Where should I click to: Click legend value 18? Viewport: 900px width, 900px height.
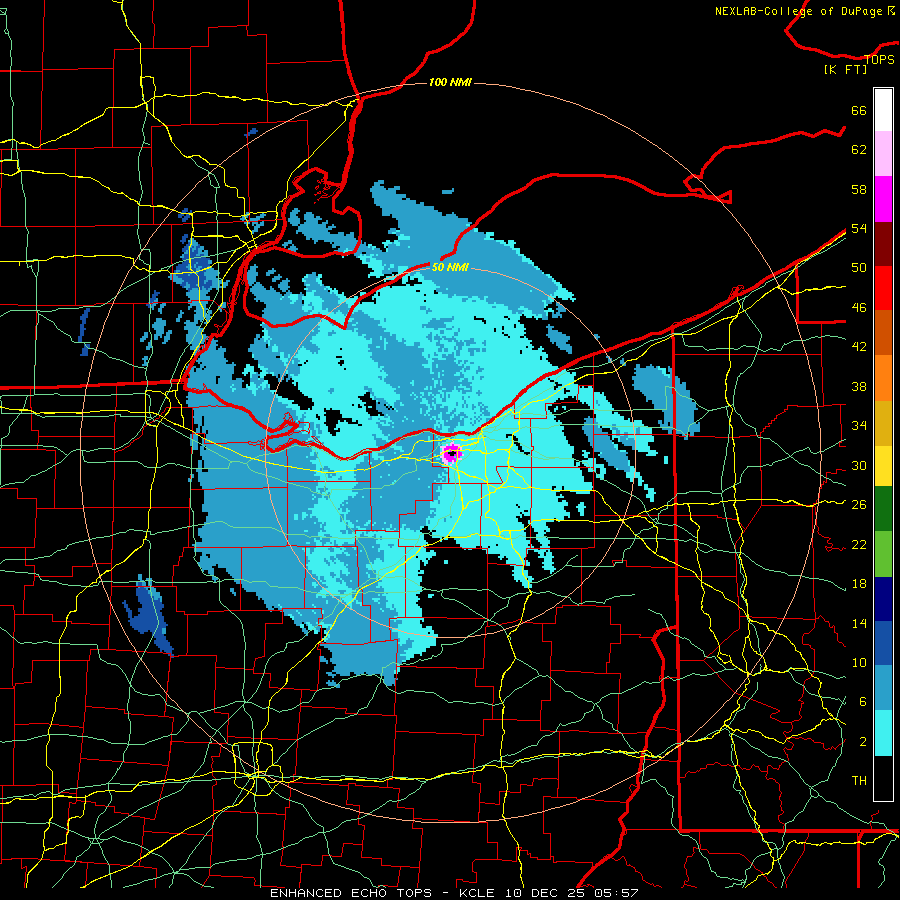point(859,584)
